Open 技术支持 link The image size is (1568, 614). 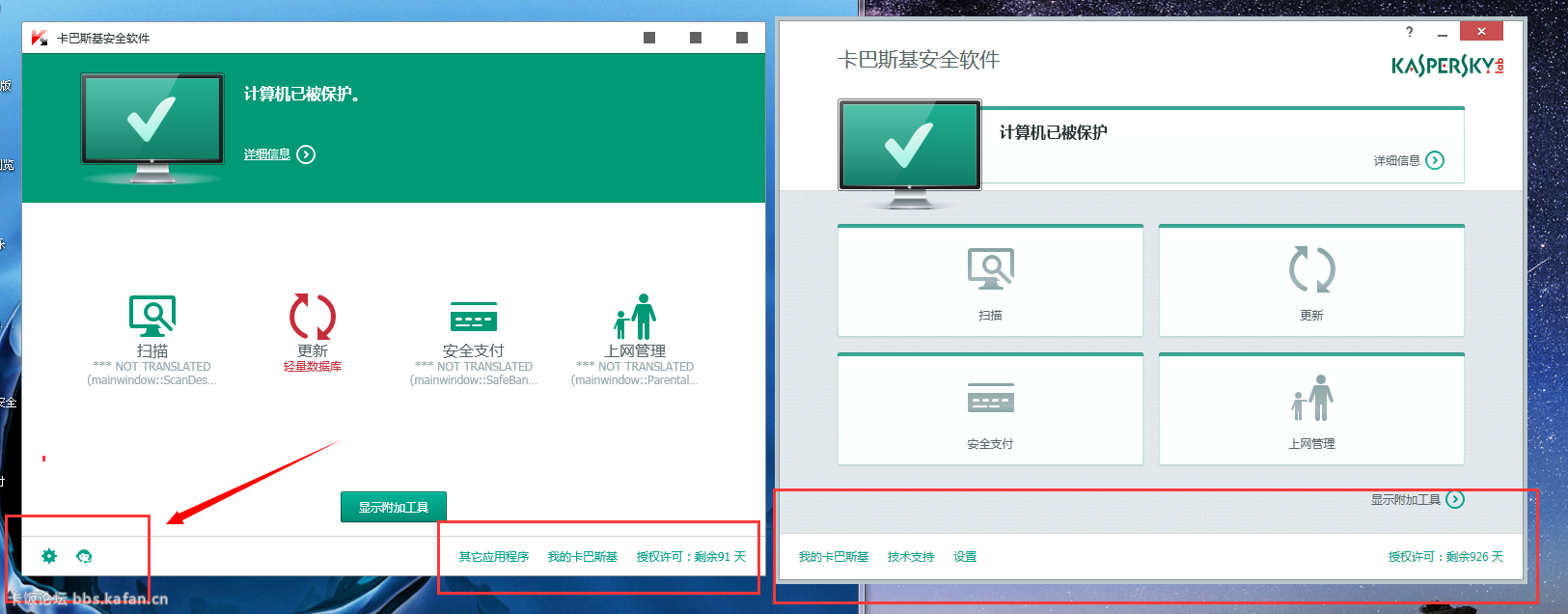click(x=911, y=557)
